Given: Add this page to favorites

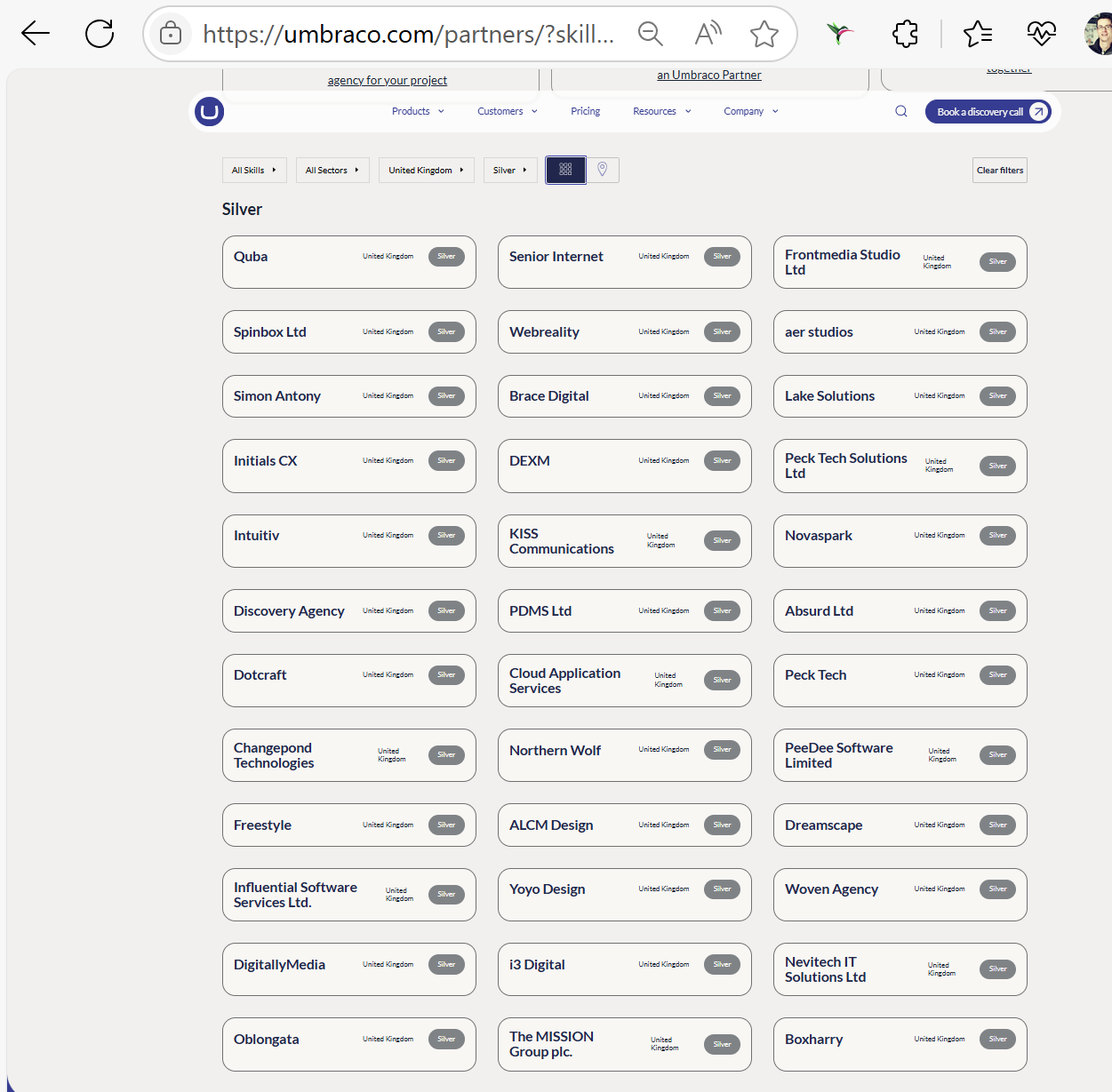Looking at the screenshot, I should point(764,34).
